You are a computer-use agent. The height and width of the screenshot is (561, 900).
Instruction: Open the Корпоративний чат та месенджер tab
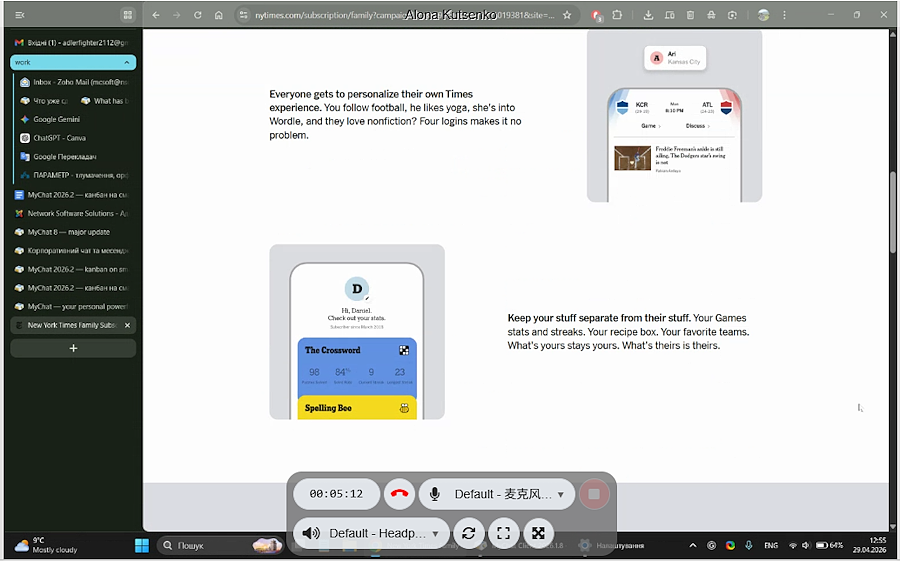(x=73, y=250)
